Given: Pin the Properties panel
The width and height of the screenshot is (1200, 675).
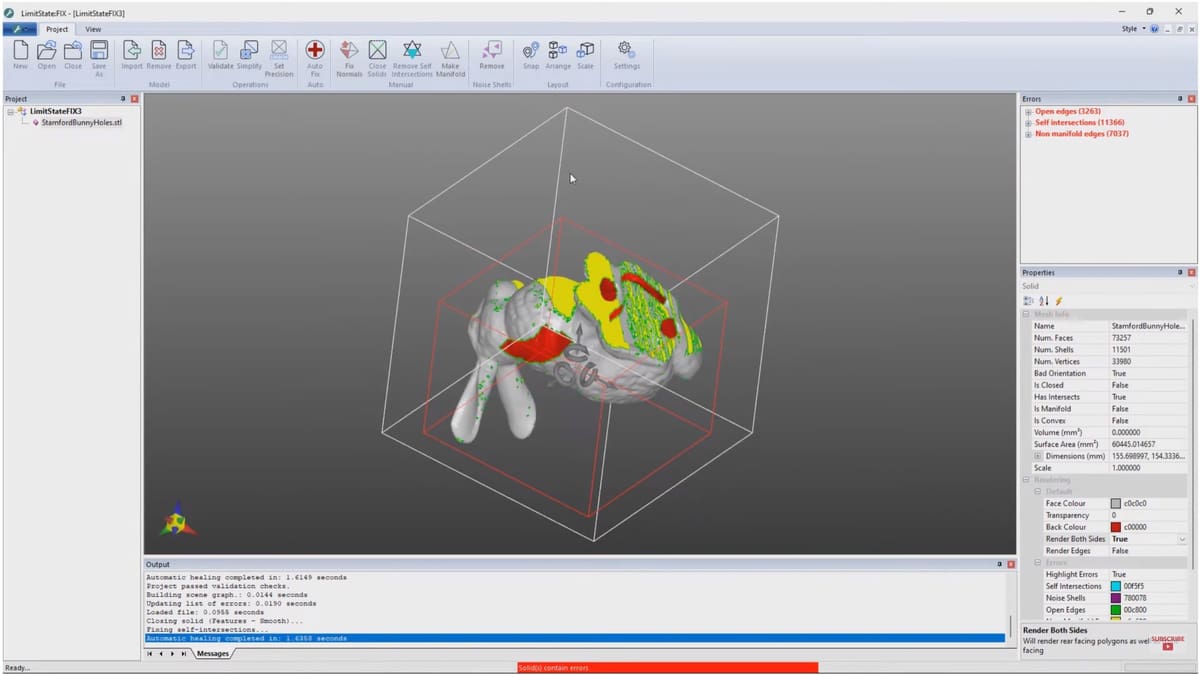Looking at the screenshot, I should [x=1180, y=272].
